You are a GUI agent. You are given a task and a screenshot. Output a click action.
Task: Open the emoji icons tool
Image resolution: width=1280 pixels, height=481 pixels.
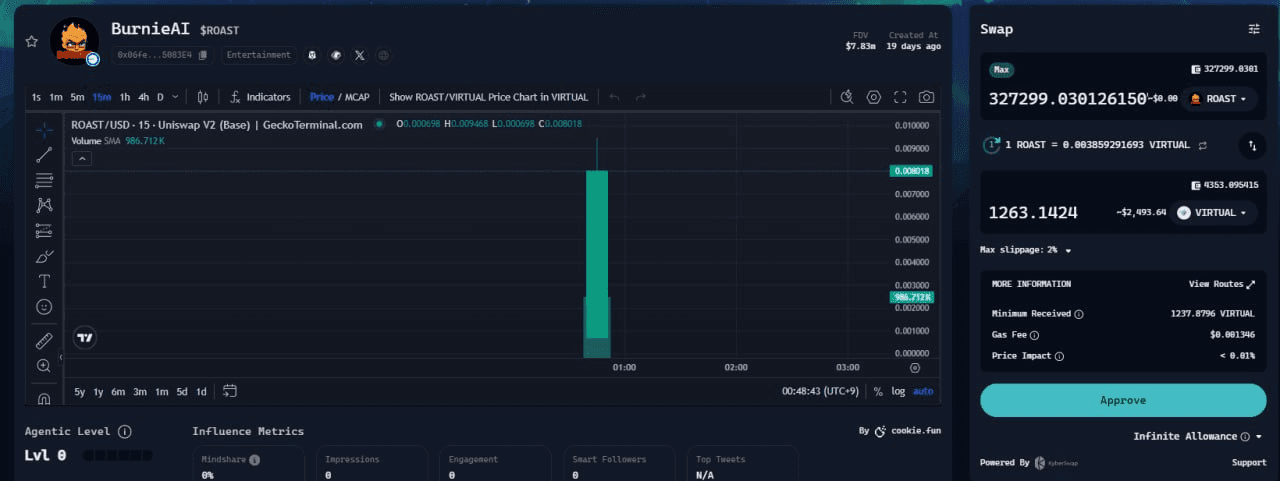(44, 306)
